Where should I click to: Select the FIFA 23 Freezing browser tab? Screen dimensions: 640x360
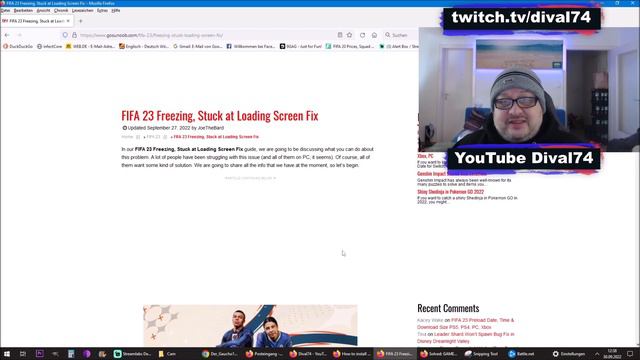[x=36, y=21]
